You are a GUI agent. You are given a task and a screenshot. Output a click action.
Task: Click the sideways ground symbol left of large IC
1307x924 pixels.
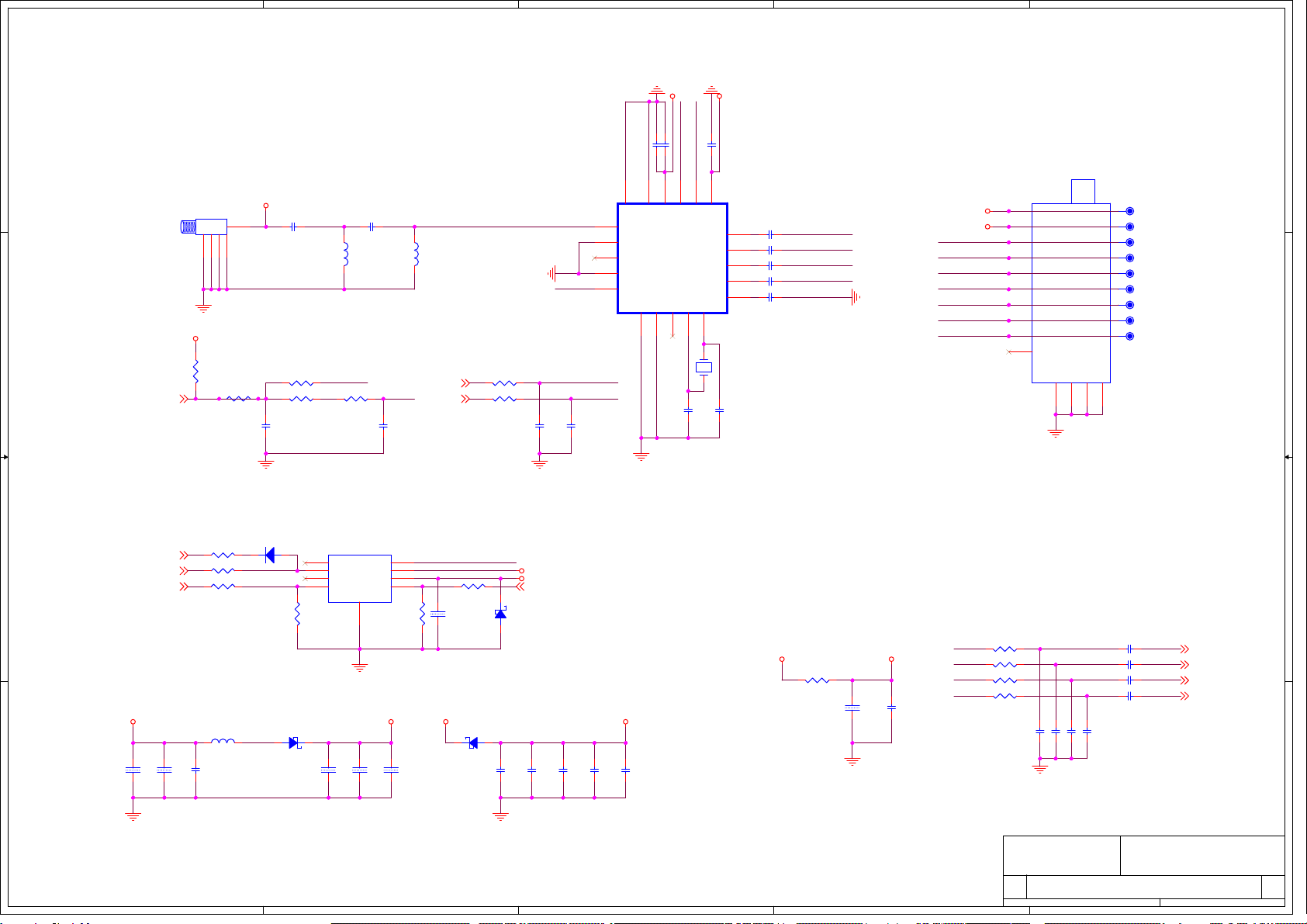click(x=551, y=273)
